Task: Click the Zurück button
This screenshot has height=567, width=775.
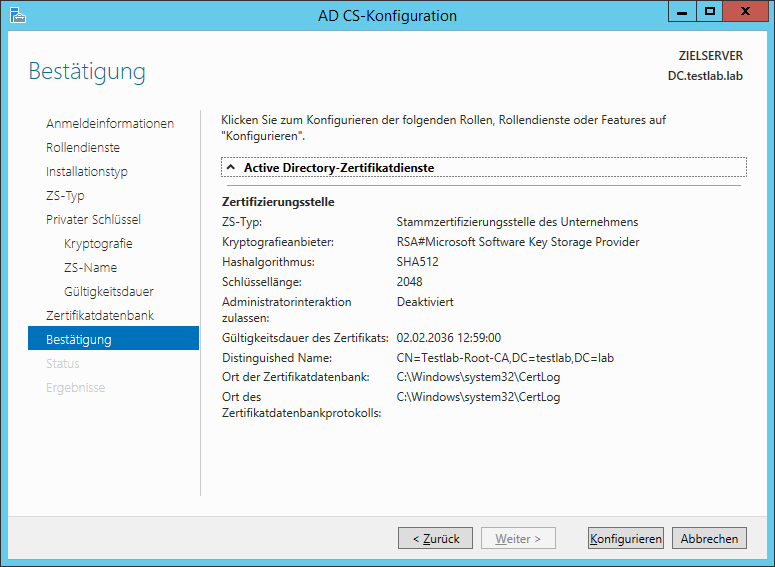Action: [x=435, y=538]
